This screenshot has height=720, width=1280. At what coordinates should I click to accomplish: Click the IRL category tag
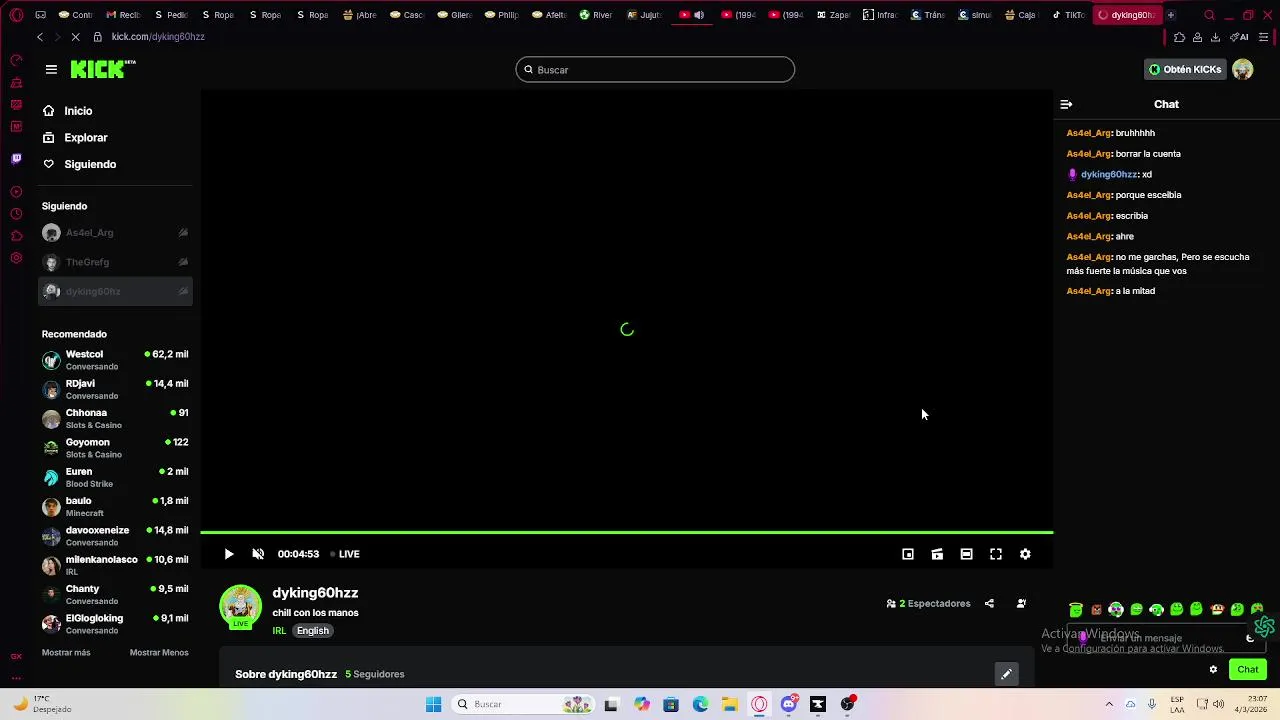279,631
